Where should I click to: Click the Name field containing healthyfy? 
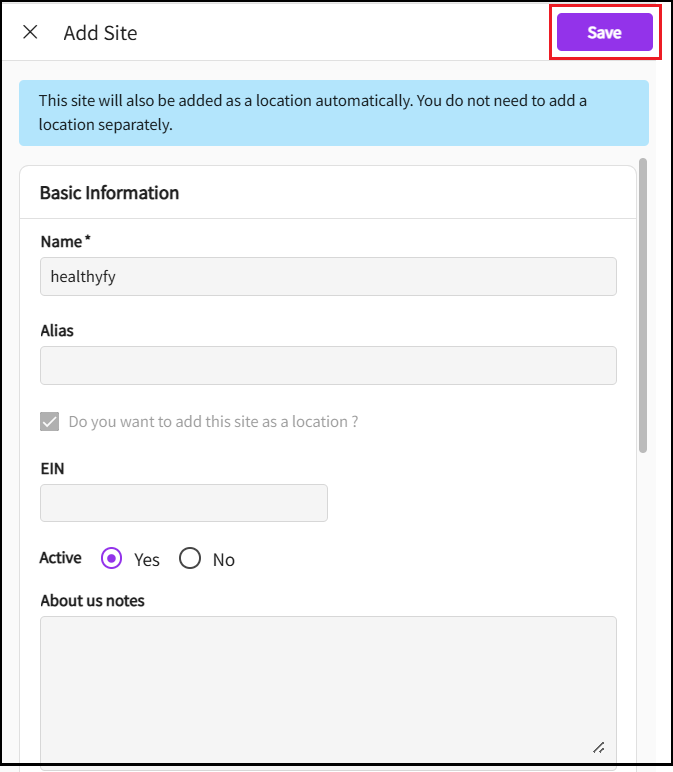click(x=328, y=277)
